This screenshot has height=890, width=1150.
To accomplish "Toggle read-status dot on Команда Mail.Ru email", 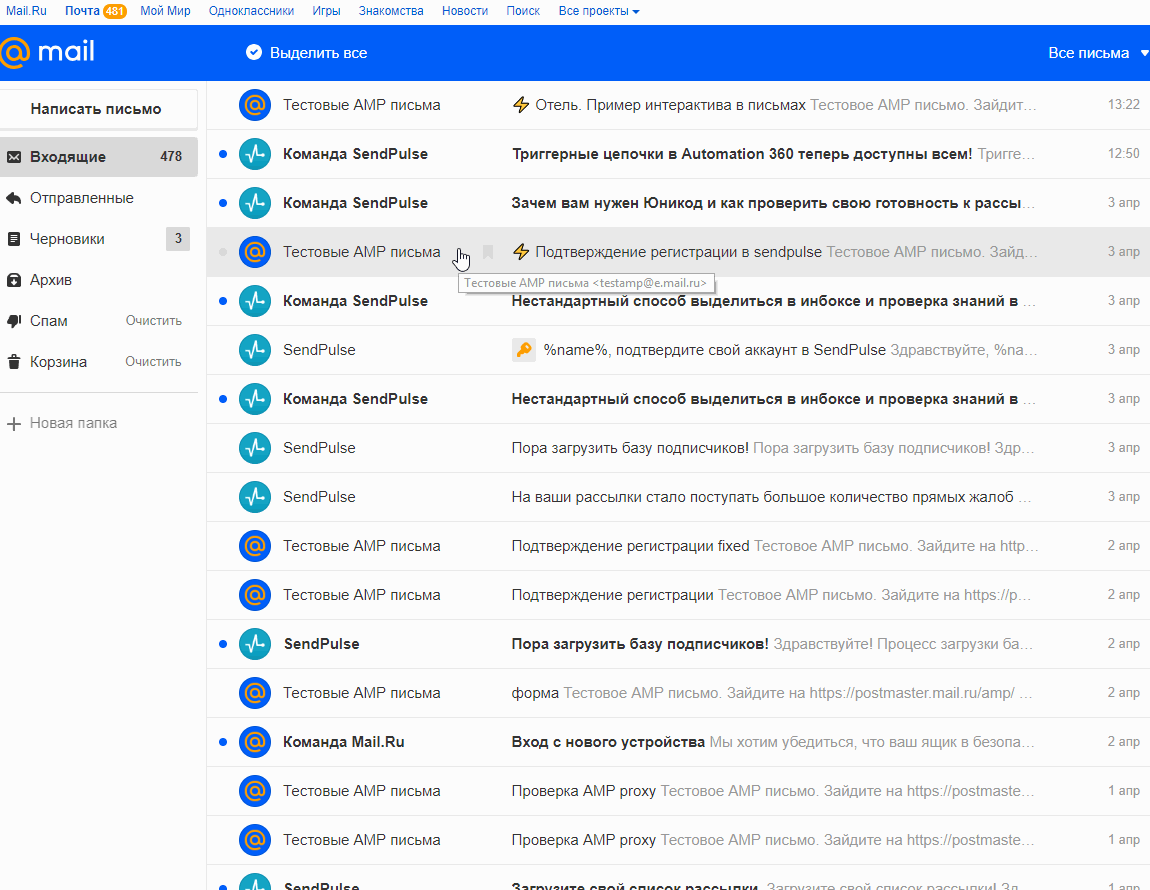I will point(223,742).
